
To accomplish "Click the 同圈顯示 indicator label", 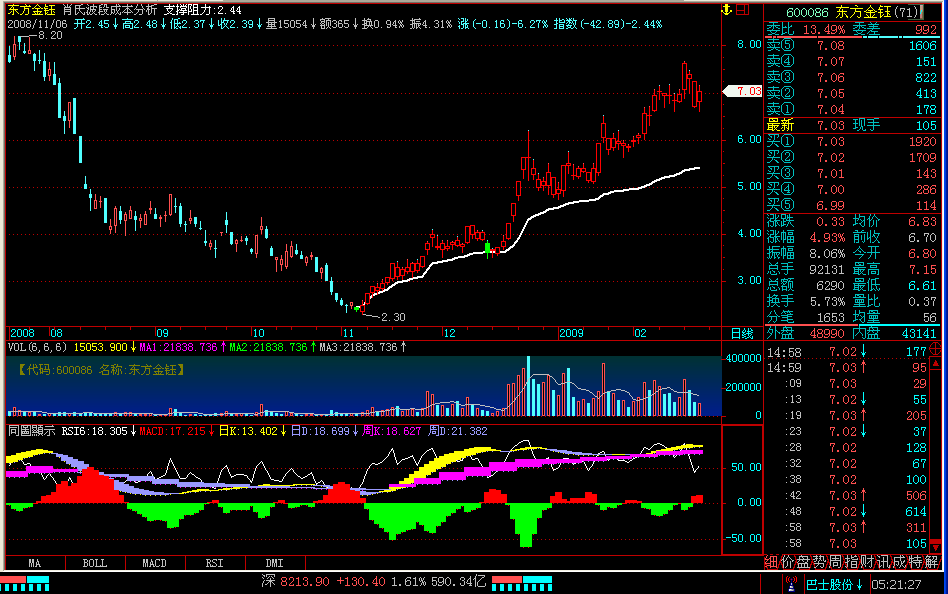I will [31, 431].
